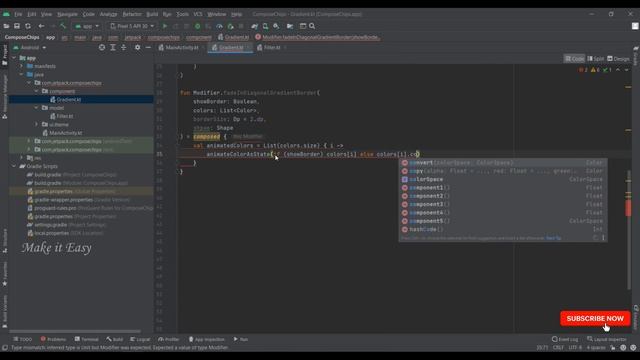The width and height of the screenshot is (640, 360).
Task: Open local.properties in Gradle Scripts
Action: pos(65,233)
